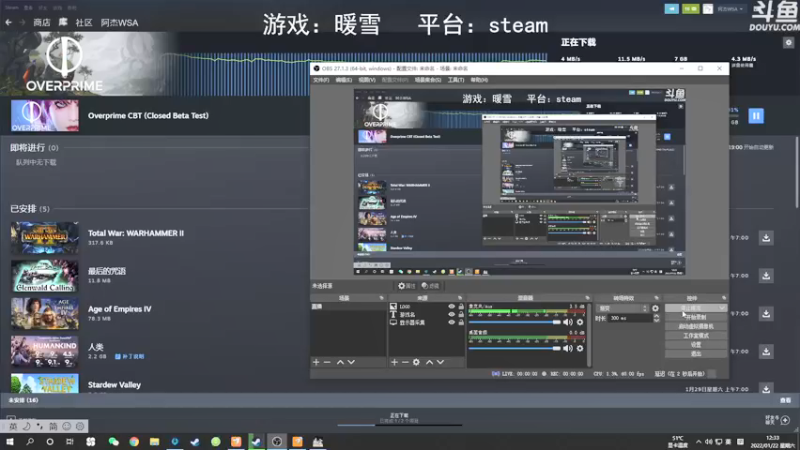Toggle visibility of 游戏名 source

(452, 314)
